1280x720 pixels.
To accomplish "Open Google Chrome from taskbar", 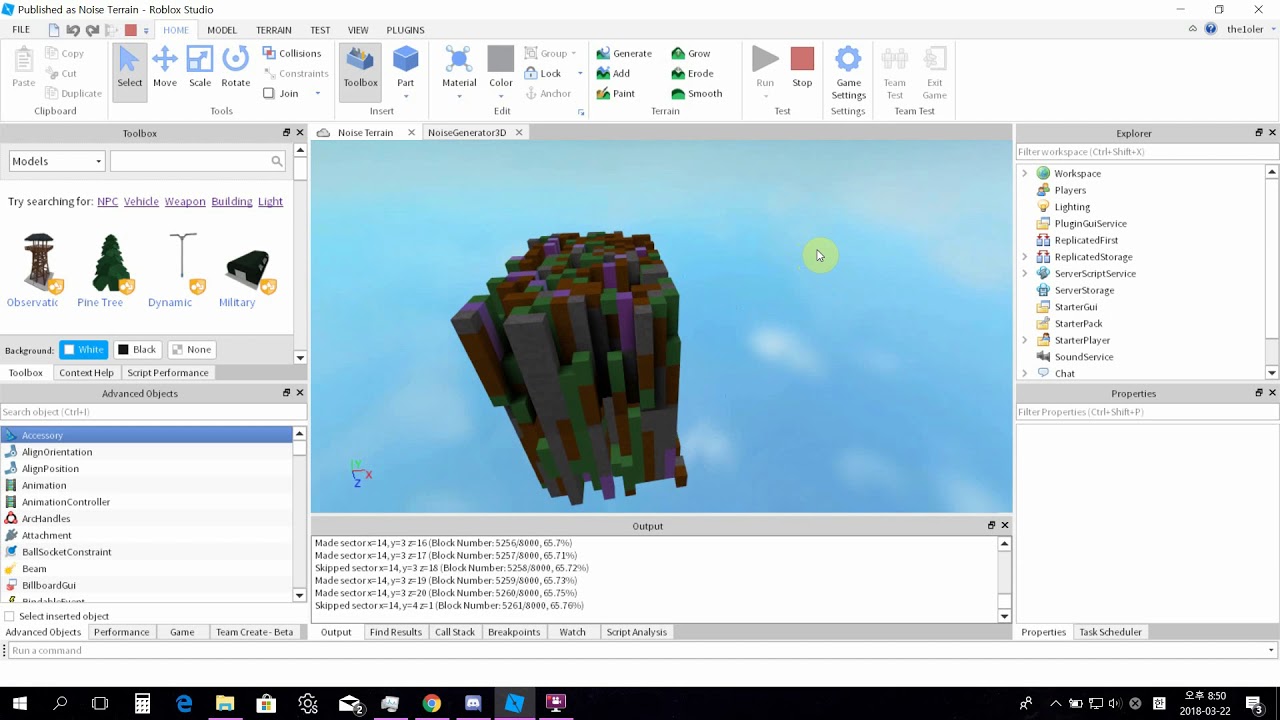I will 431,703.
